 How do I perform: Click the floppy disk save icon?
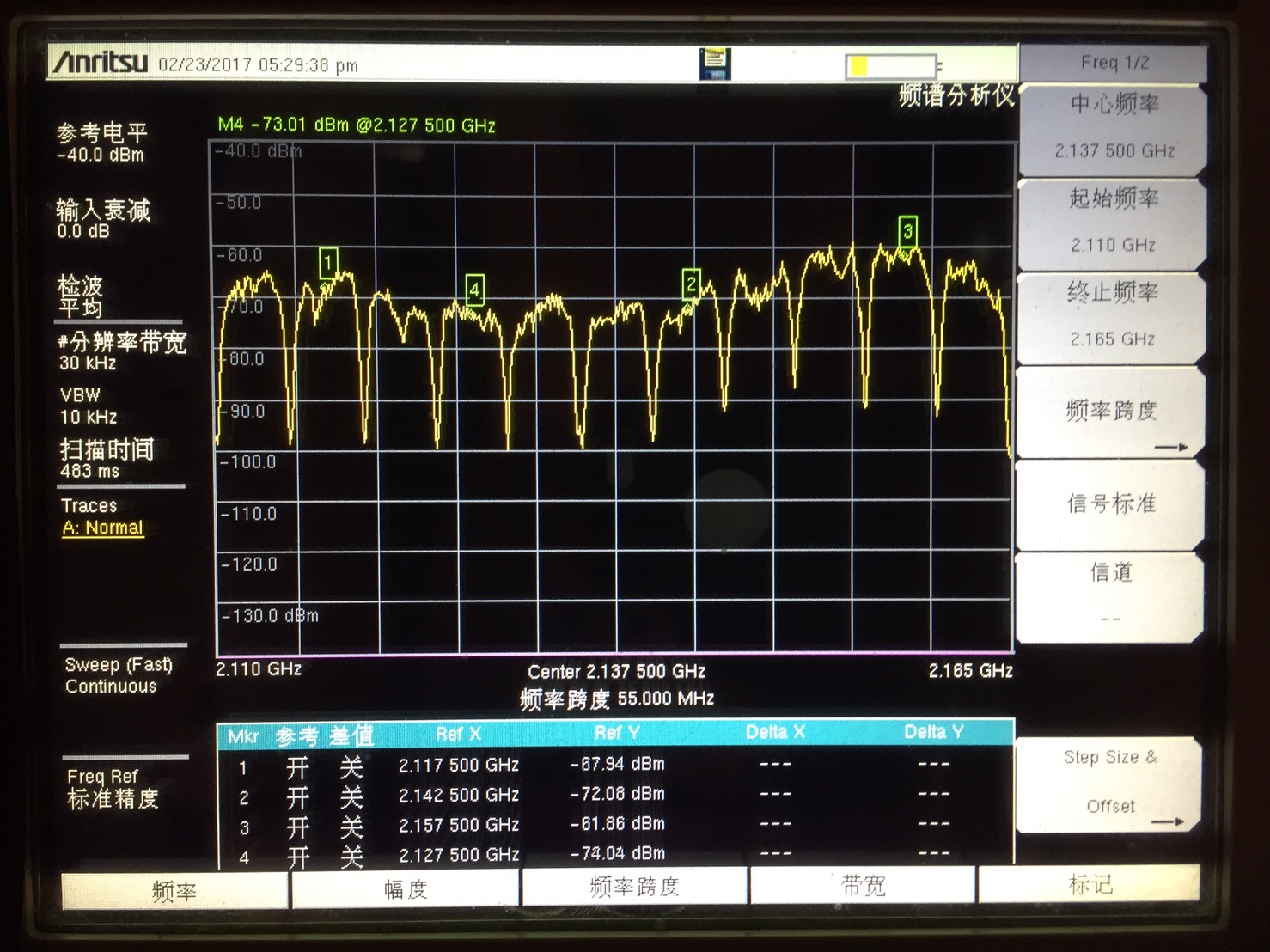(714, 64)
